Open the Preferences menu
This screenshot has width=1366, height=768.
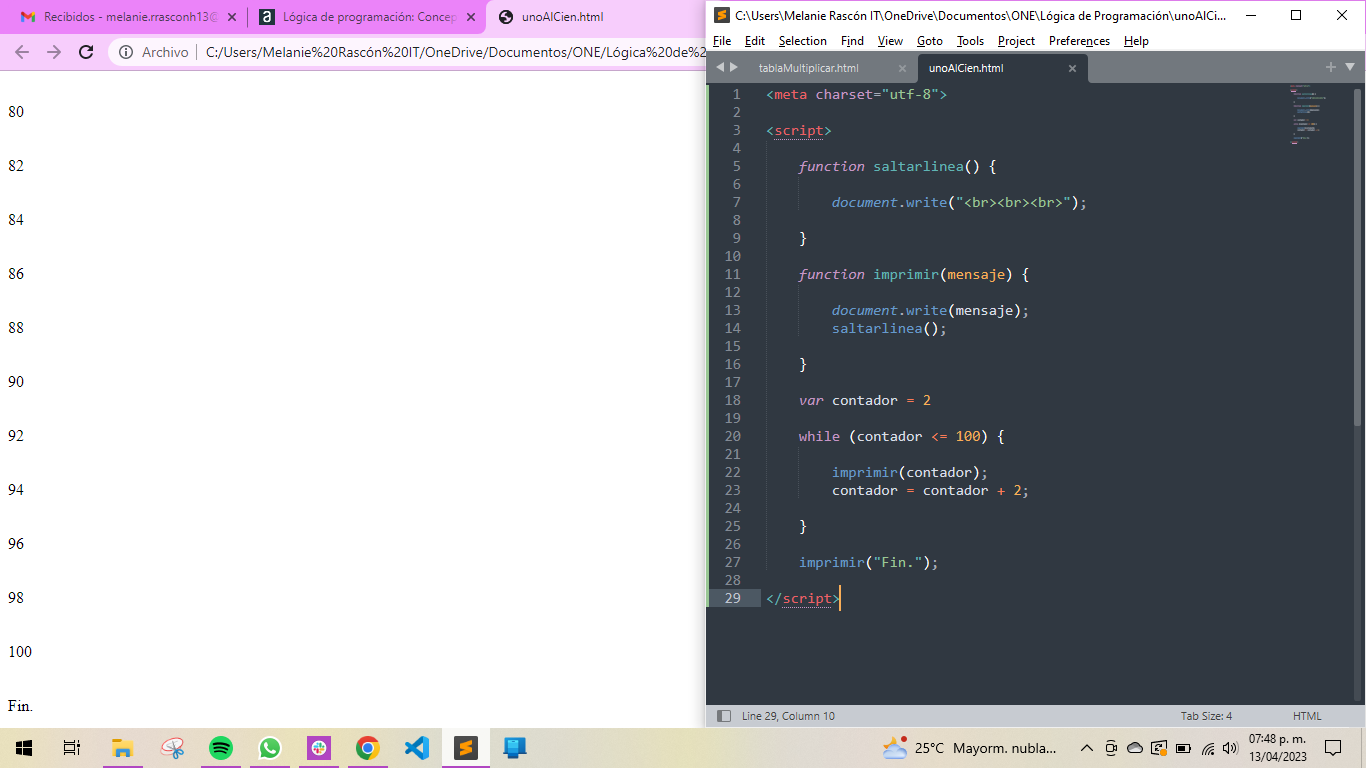[1079, 41]
